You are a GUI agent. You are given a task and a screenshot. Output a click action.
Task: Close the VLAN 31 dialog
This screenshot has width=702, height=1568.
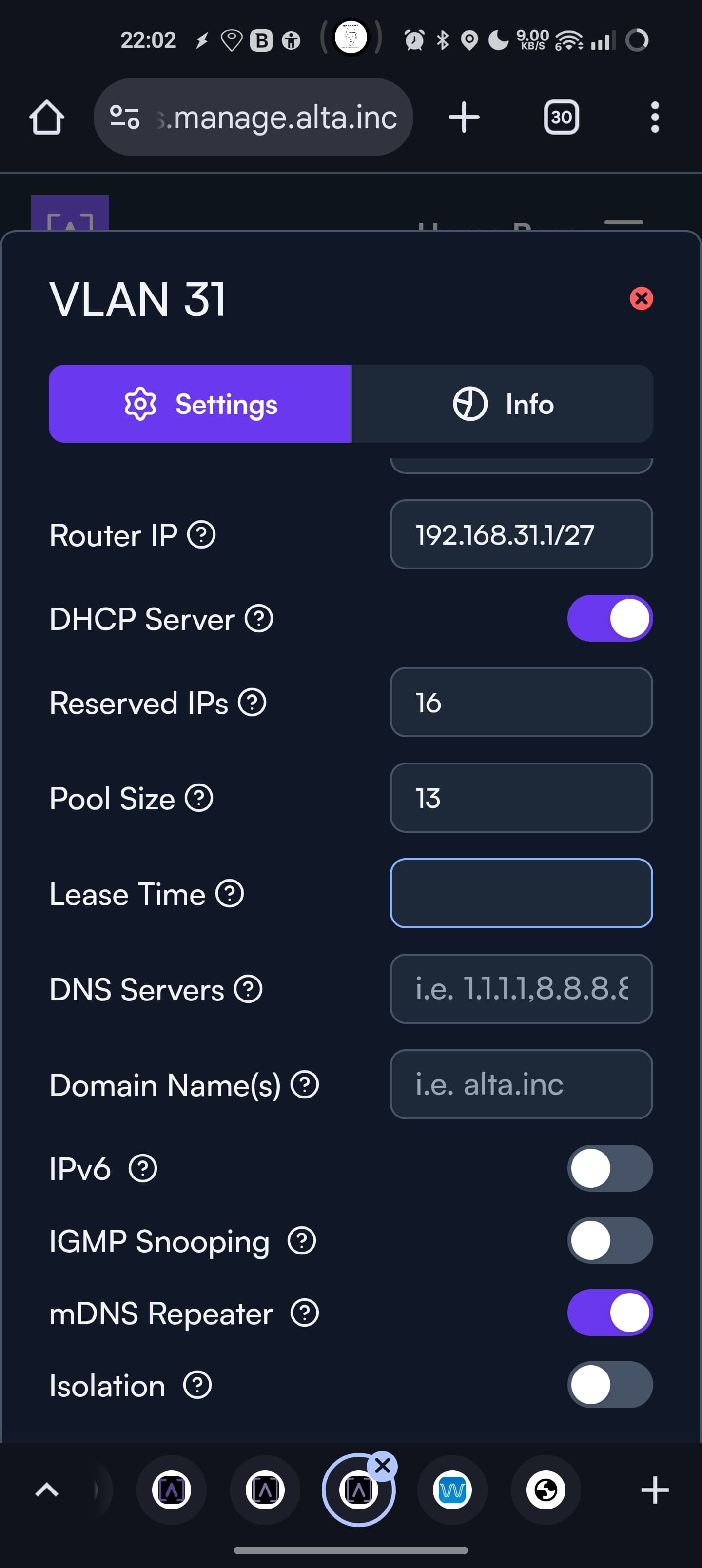pyautogui.click(x=641, y=299)
